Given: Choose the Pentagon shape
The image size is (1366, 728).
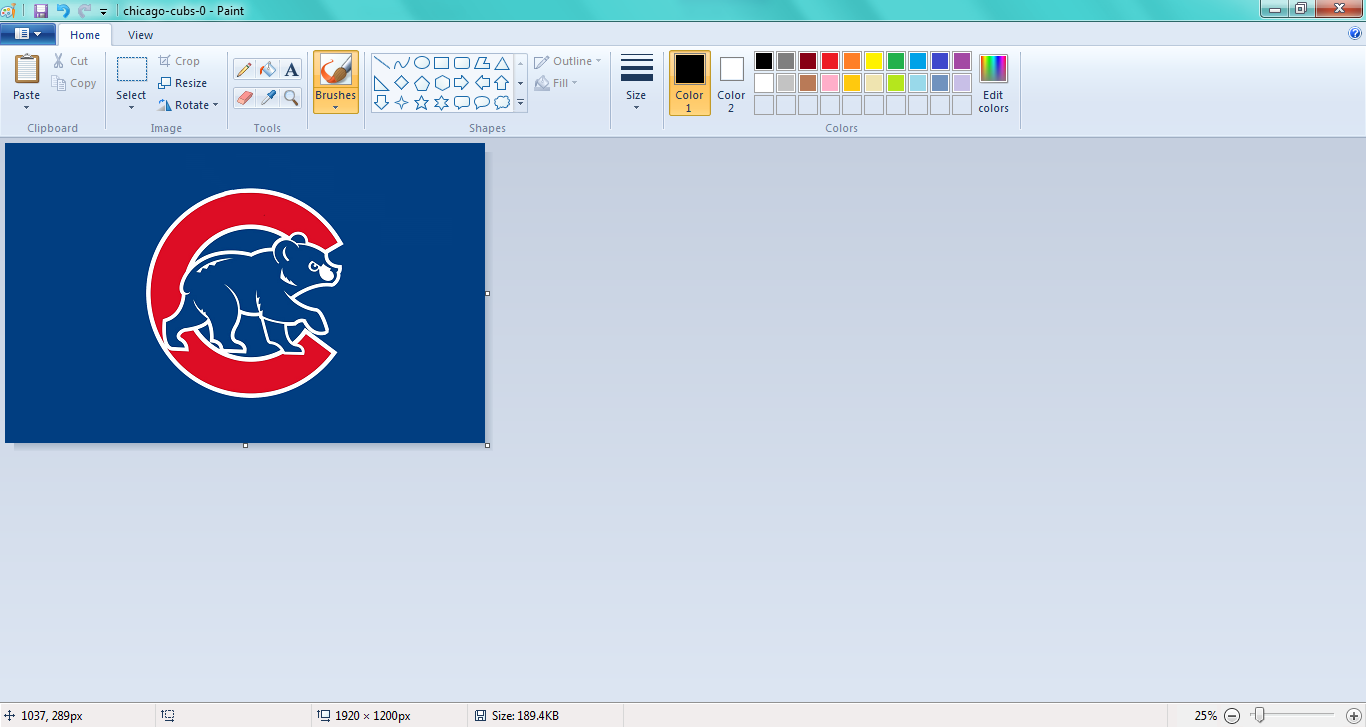Looking at the screenshot, I should (x=421, y=83).
